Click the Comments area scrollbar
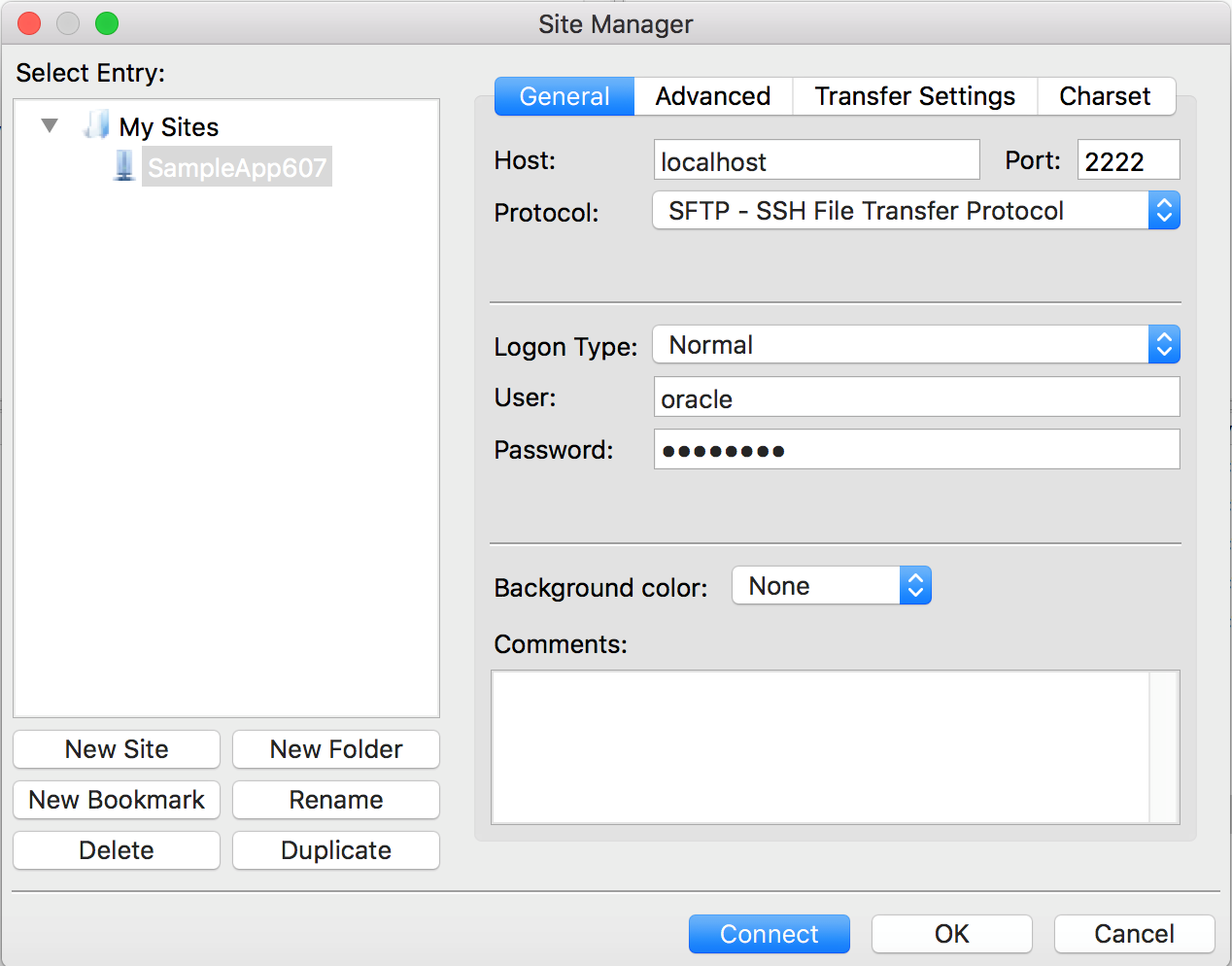This screenshot has width=1232, height=966. [1164, 747]
